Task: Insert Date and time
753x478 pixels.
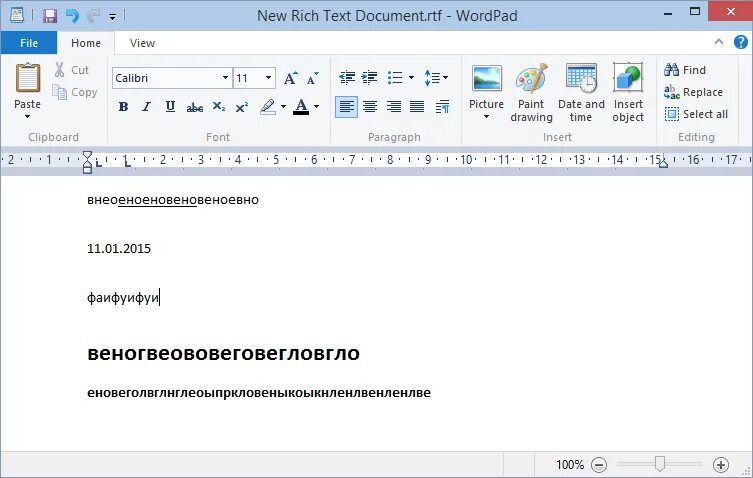Action: [581, 92]
